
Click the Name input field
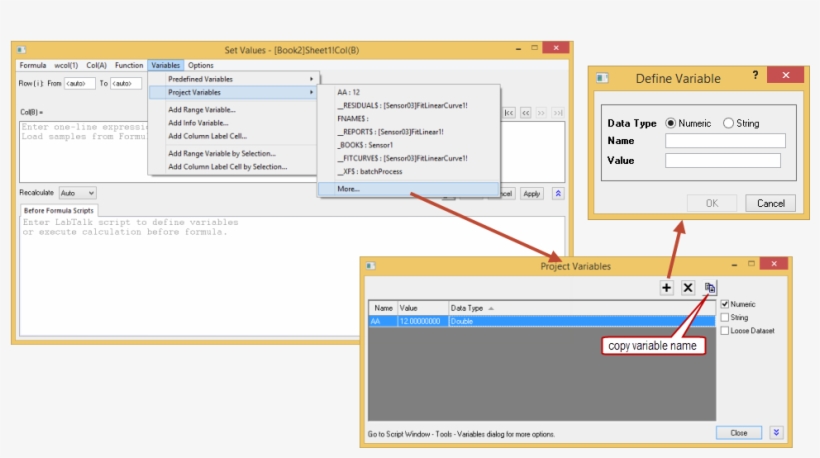point(724,141)
